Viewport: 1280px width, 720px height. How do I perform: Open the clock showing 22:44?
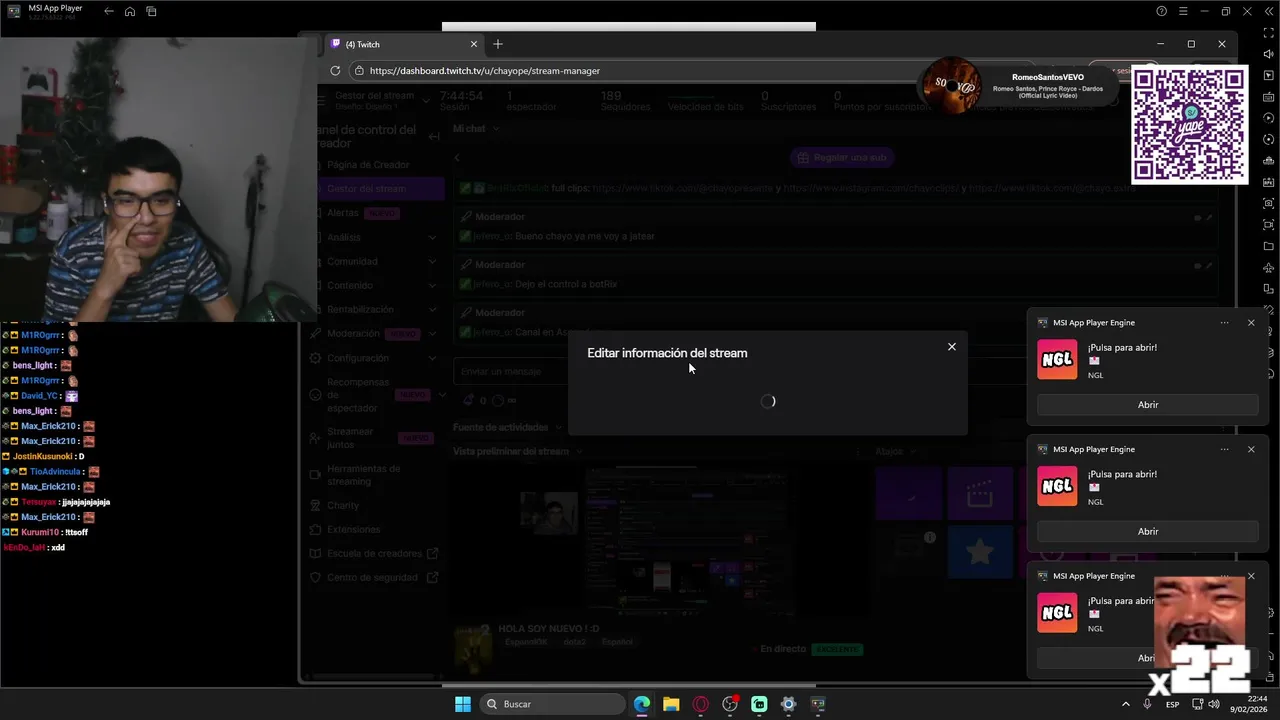point(1247,704)
